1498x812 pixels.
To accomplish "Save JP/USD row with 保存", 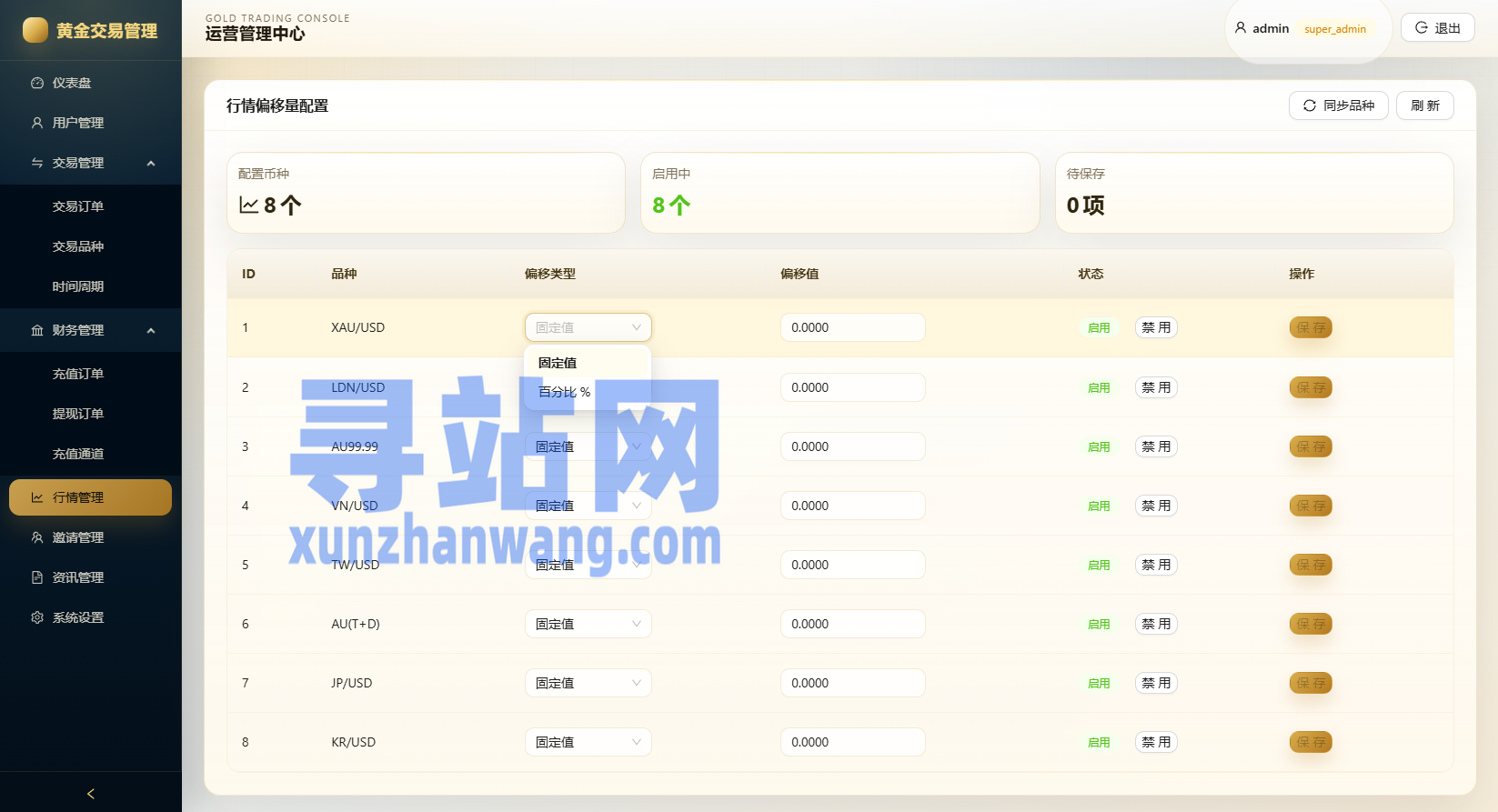I will point(1311,683).
